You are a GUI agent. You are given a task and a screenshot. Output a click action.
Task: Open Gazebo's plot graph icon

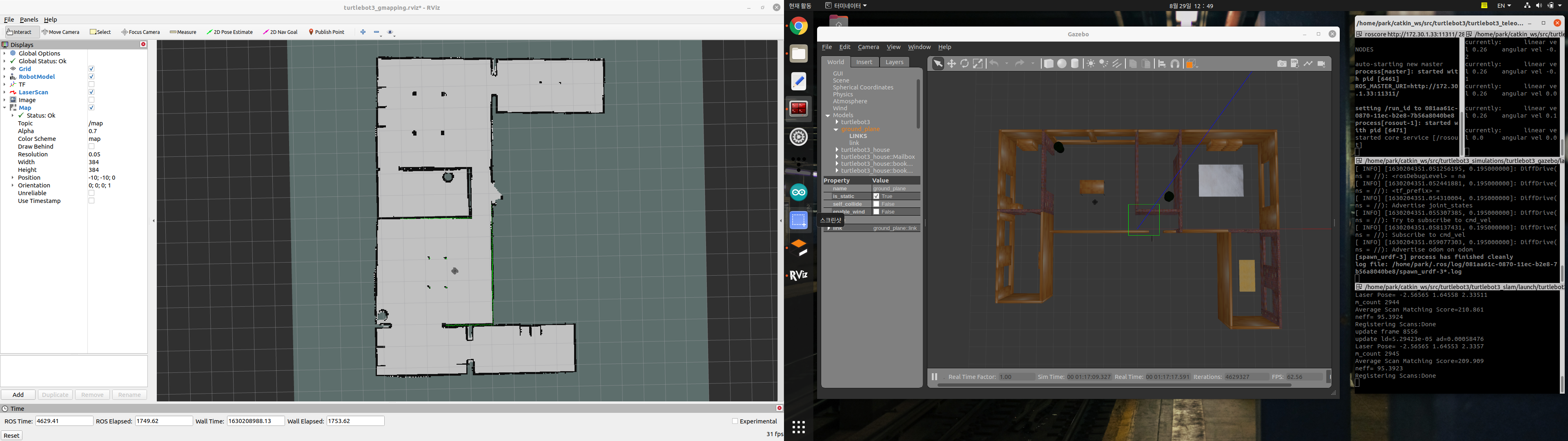pyautogui.click(x=1308, y=64)
